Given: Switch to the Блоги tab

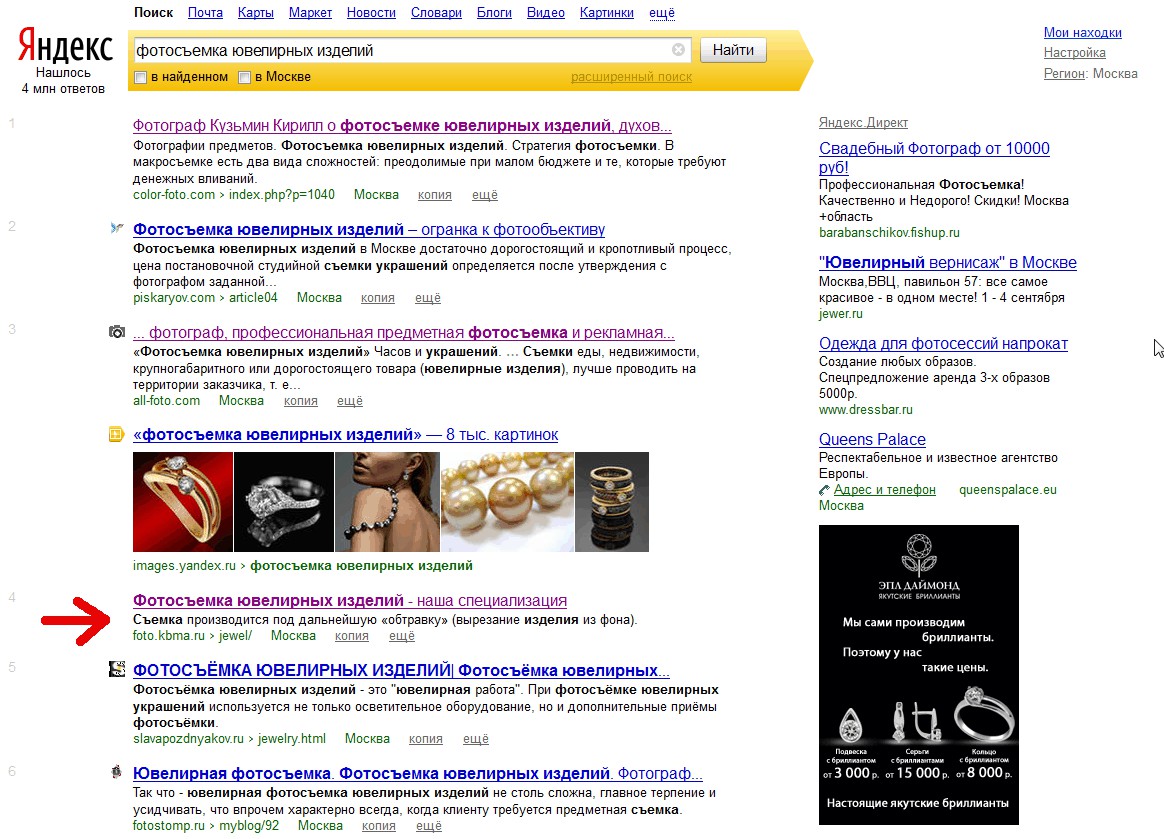Looking at the screenshot, I should coord(494,13).
